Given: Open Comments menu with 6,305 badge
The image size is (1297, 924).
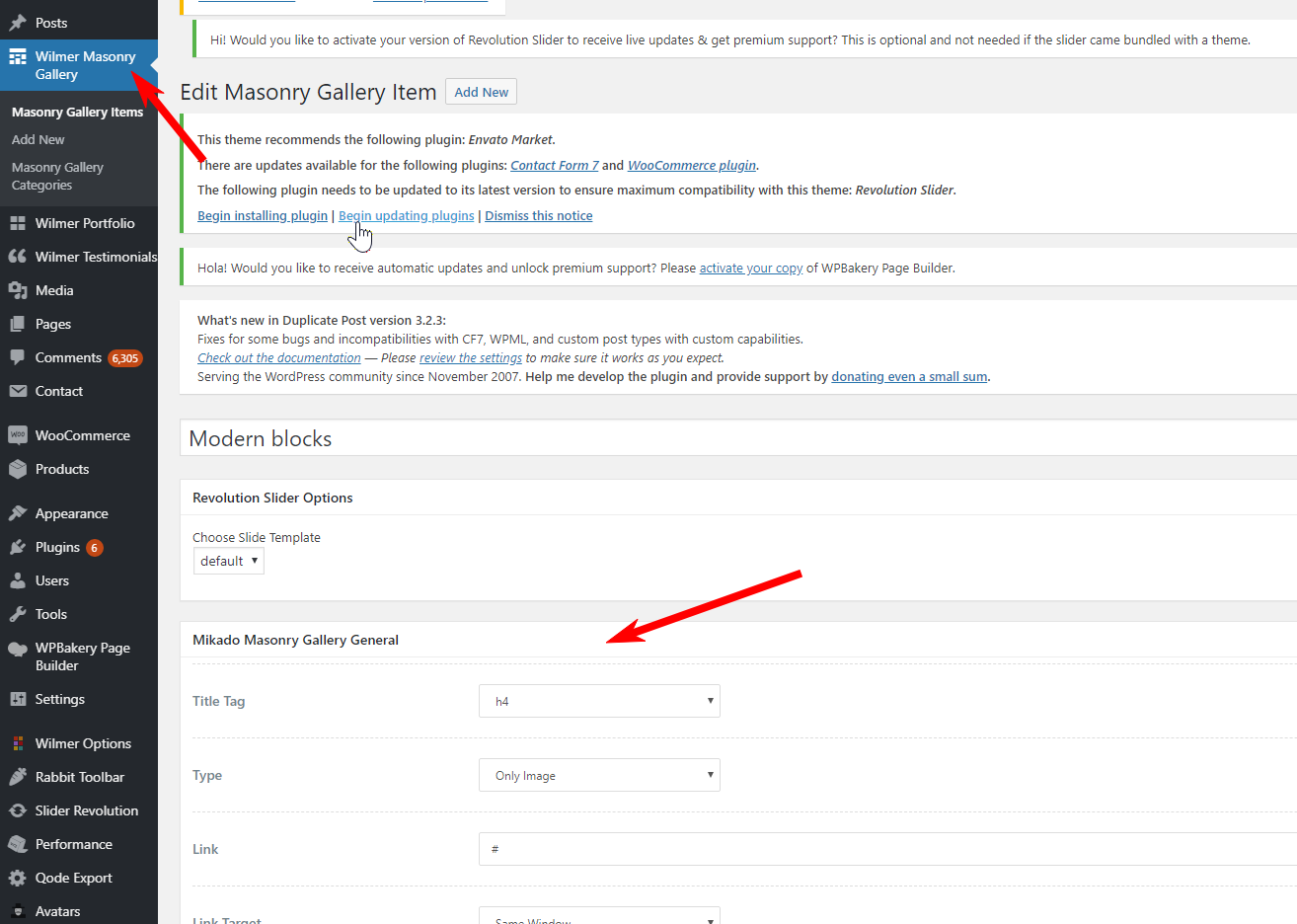Looking at the screenshot, I should pos(79,357).
